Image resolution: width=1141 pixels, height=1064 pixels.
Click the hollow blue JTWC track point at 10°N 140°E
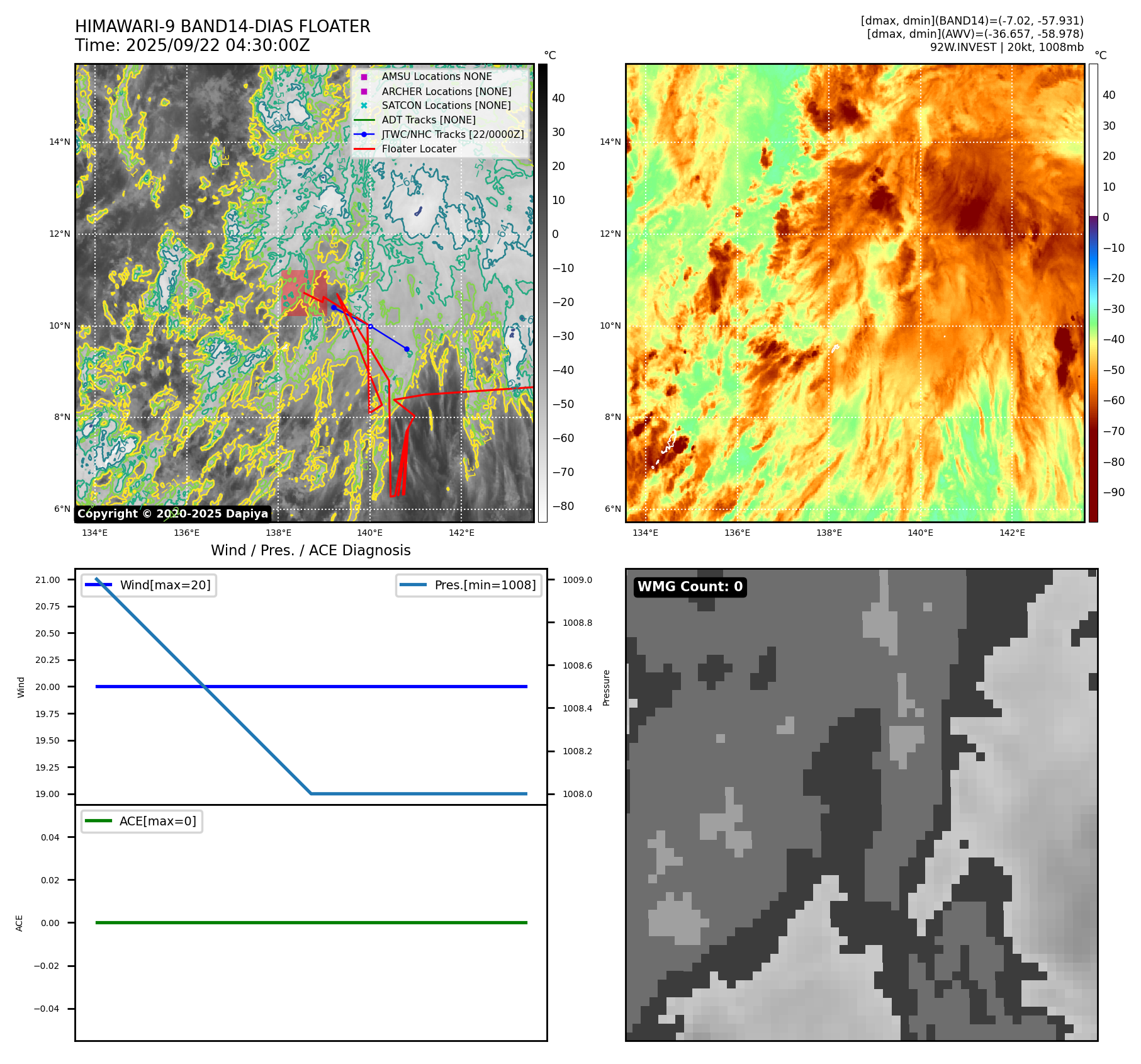click(370, 326)
